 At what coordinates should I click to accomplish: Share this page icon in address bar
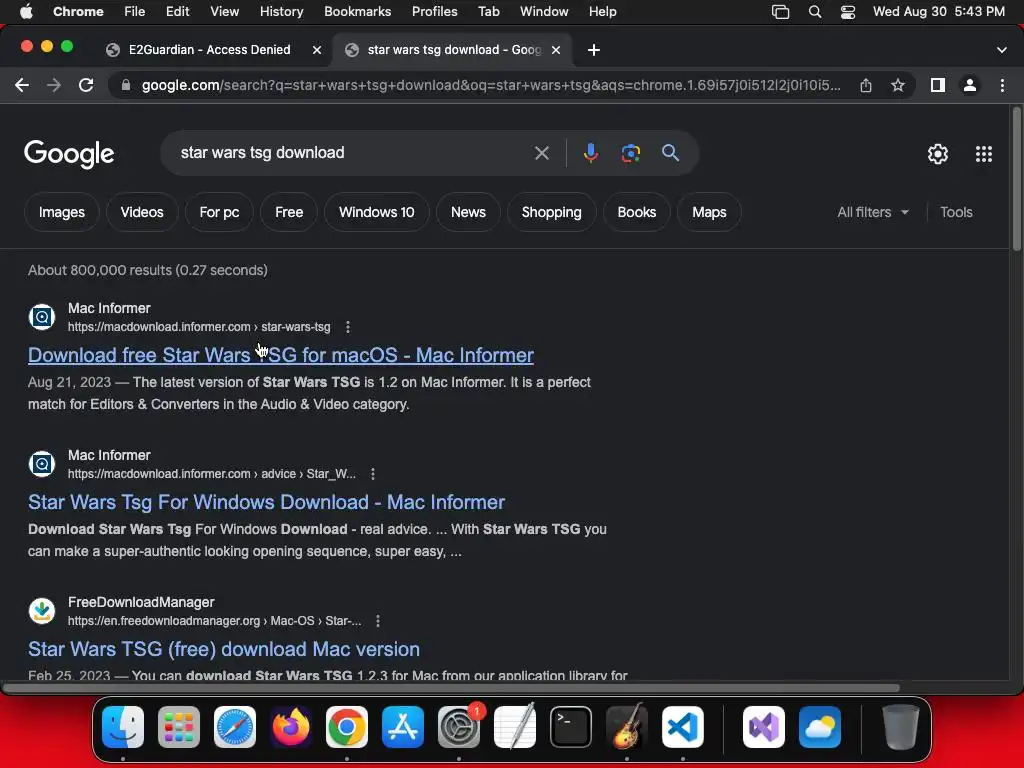(x=865, y=85)
